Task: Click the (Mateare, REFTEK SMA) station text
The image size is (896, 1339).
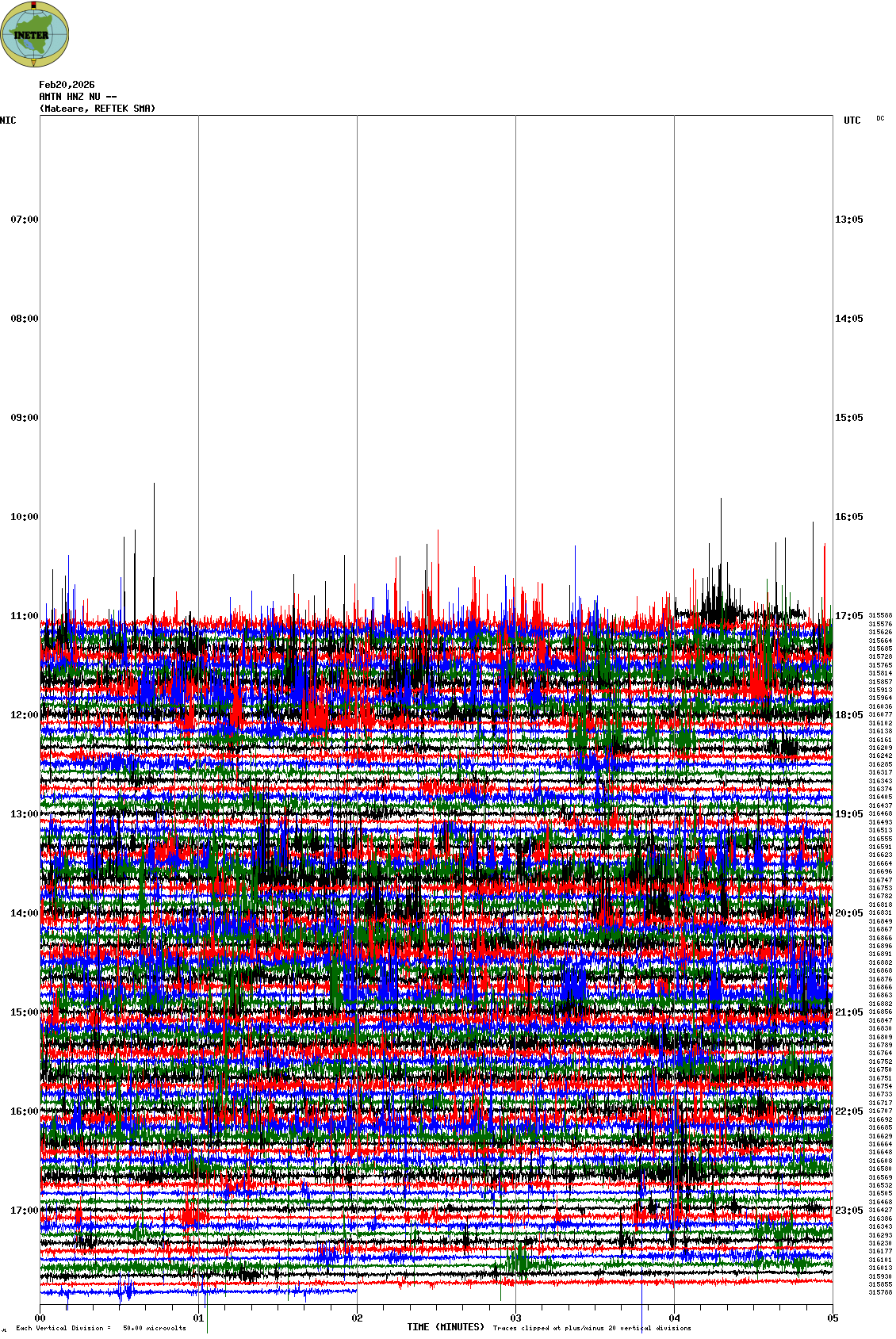Action: tap(97, 109)
